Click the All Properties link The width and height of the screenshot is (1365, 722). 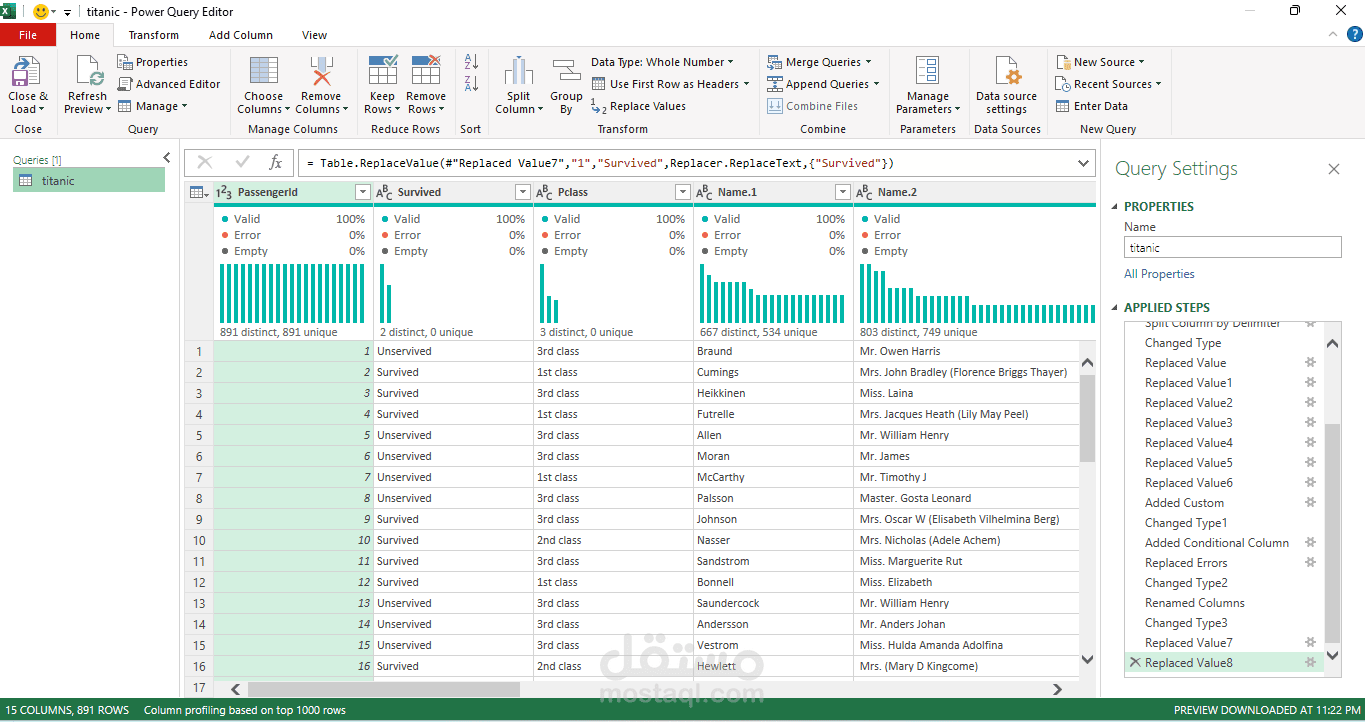point(1159,274)
